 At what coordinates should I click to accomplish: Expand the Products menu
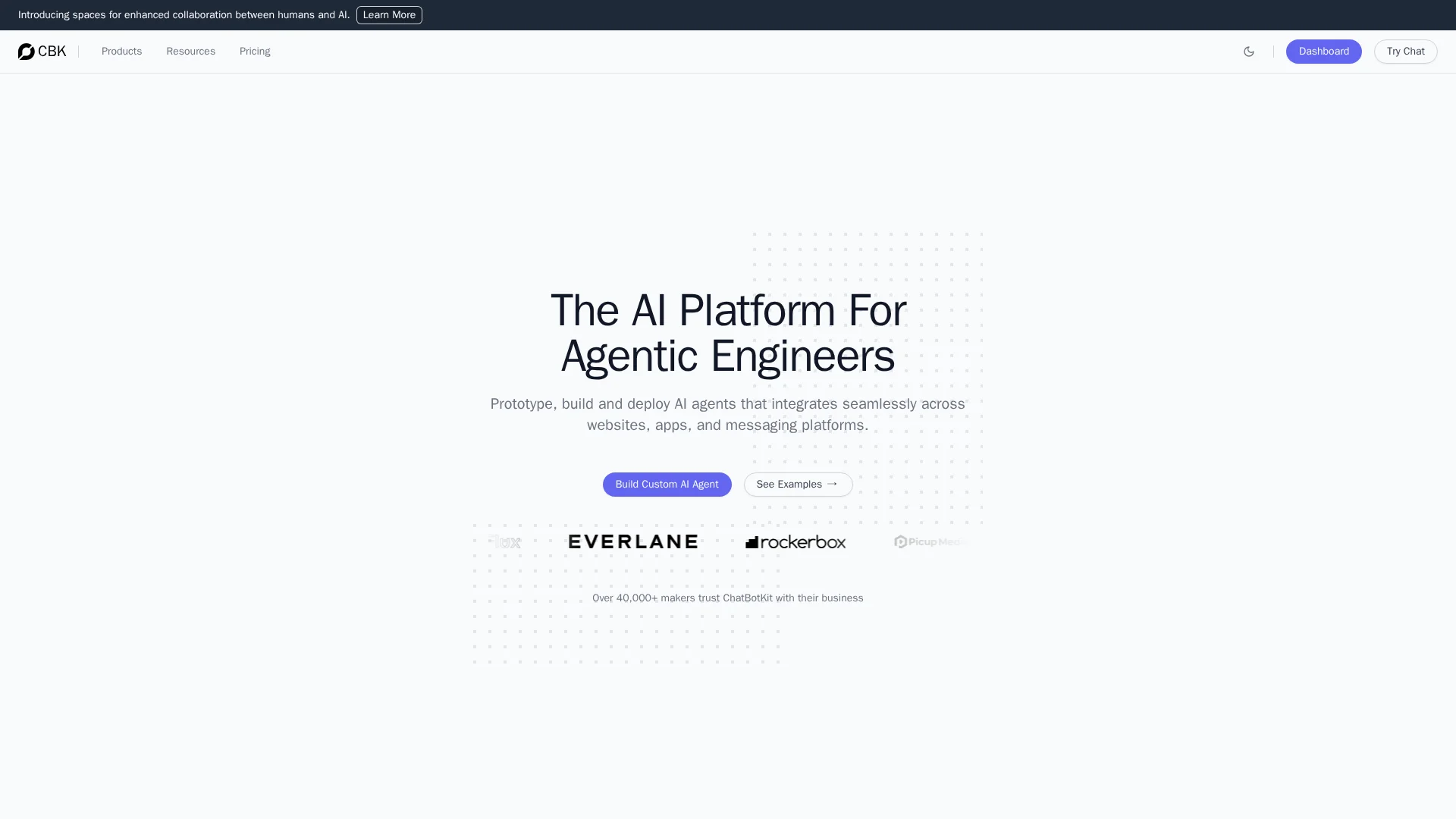point(121,52)
